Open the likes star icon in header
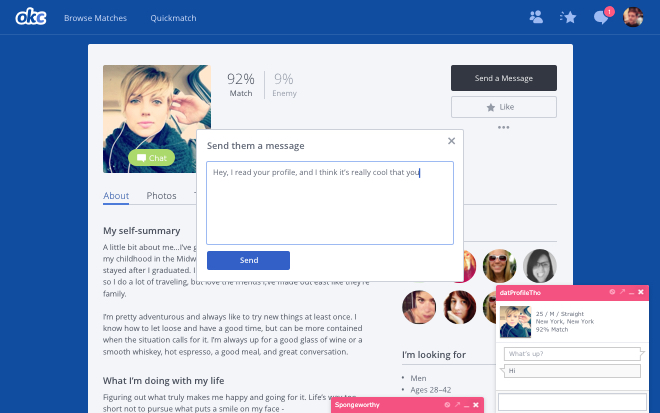 click(x=568, y=17)
